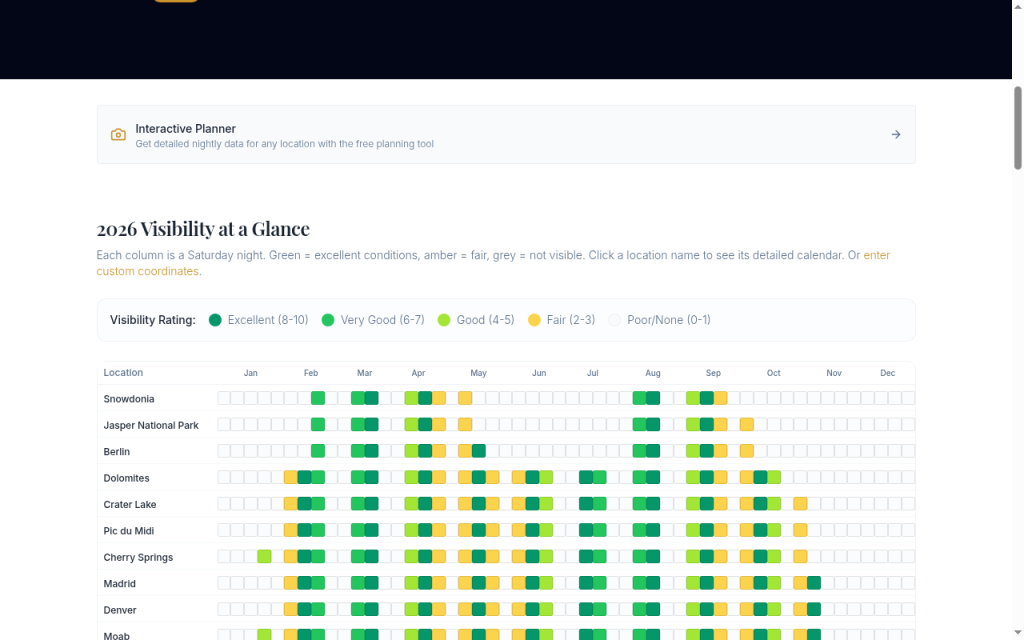Select the Good (4-5) legend dot

(x=444, y=320)
